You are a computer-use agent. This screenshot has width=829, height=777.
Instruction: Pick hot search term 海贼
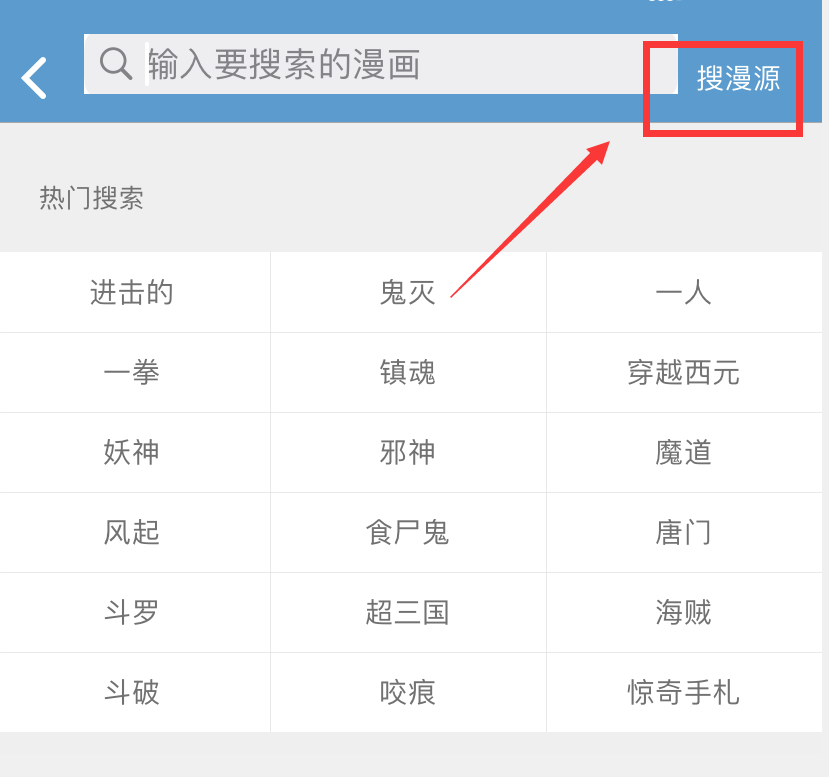684,612
